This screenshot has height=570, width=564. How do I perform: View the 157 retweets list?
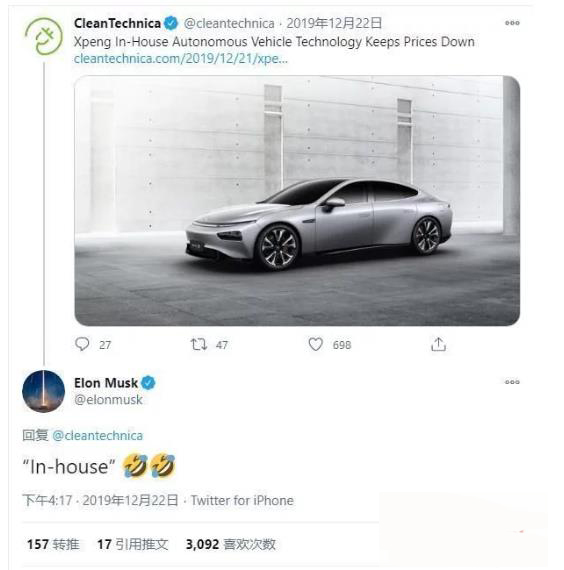(53, 544)
